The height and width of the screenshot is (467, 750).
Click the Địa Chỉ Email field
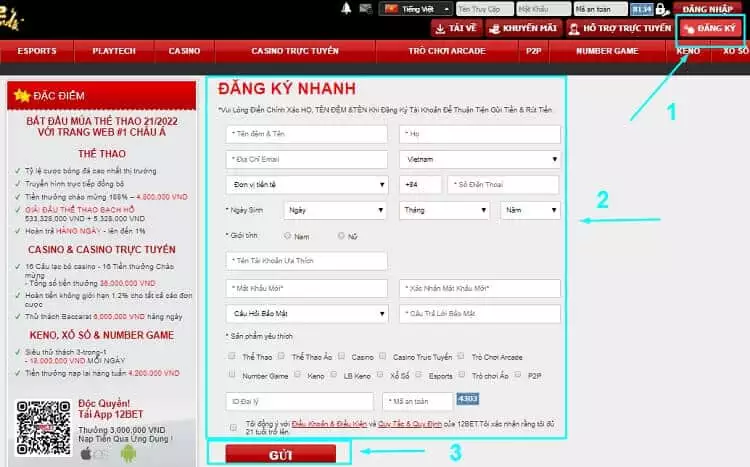307,159
